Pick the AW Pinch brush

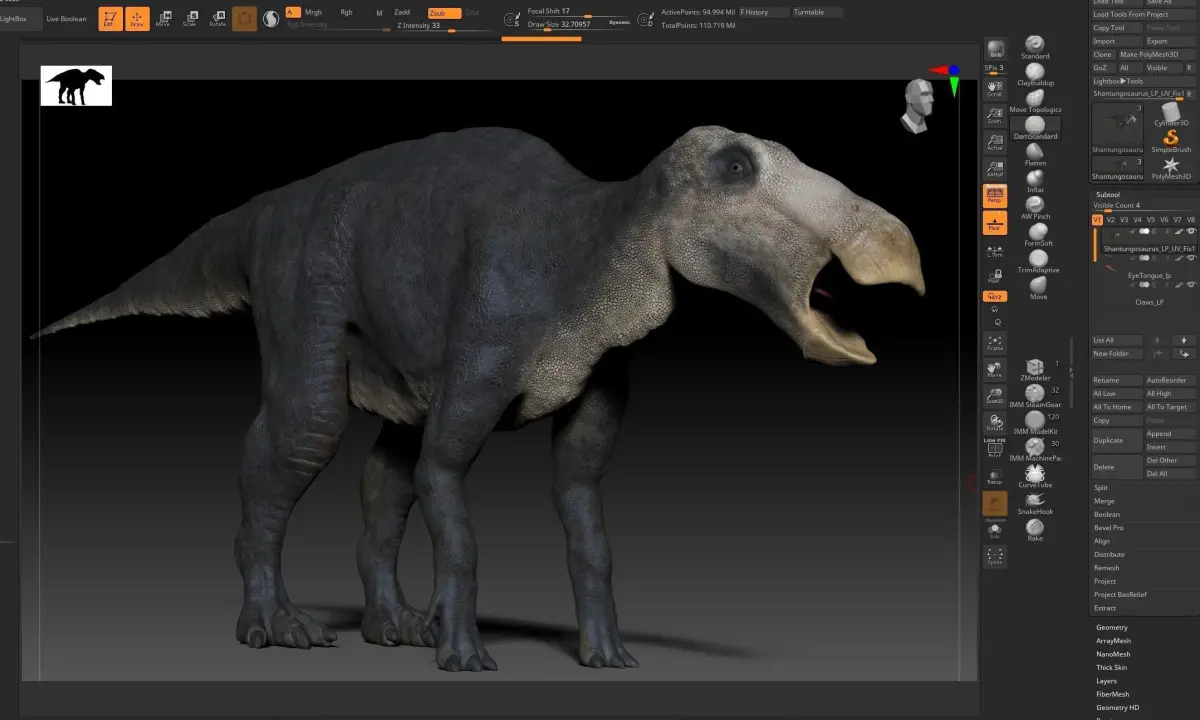1035,208
